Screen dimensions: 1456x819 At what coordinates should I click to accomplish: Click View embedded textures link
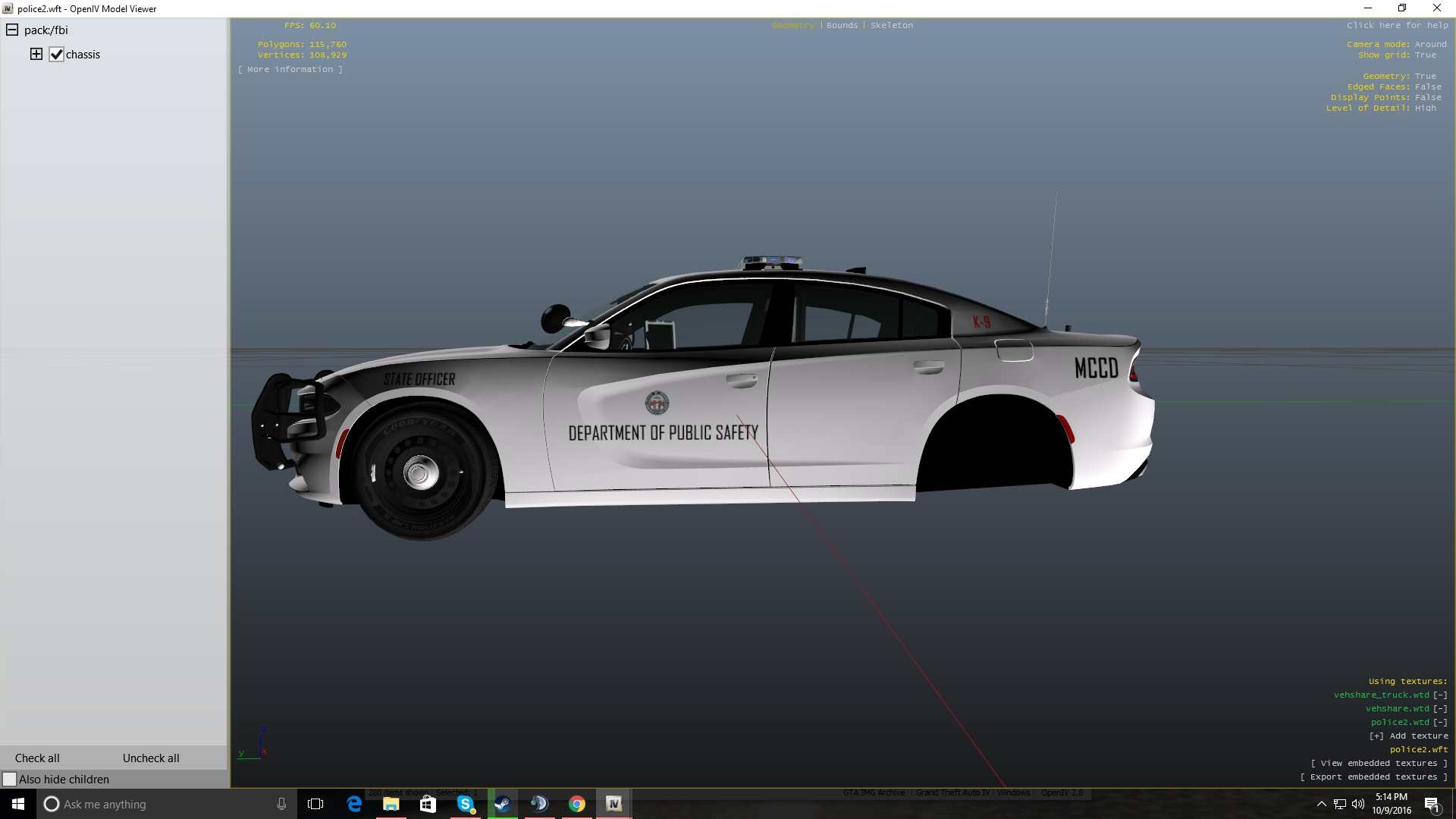click(x=1379, y=764)
